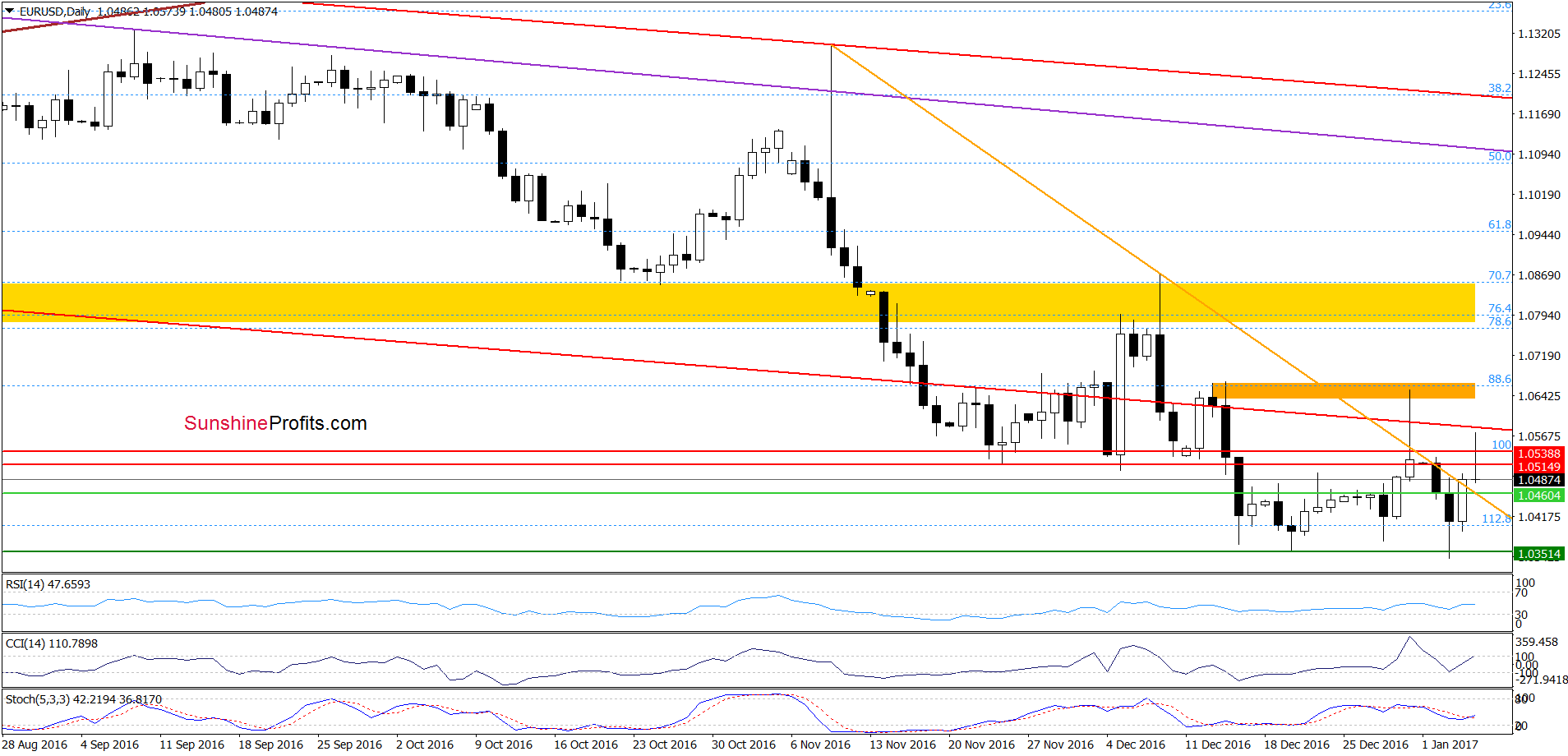
Task: Click the 16 Oct 2016 date label
Action: coord(586,744)
